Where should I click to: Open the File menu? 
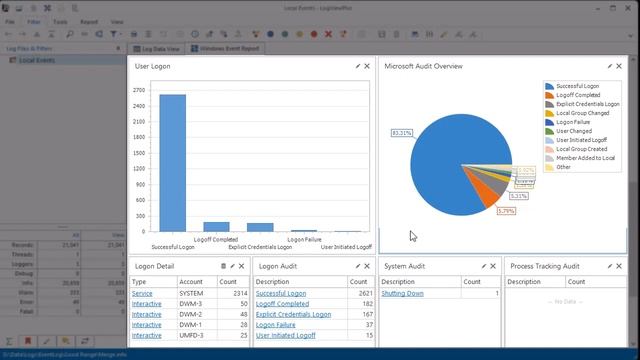10,22
